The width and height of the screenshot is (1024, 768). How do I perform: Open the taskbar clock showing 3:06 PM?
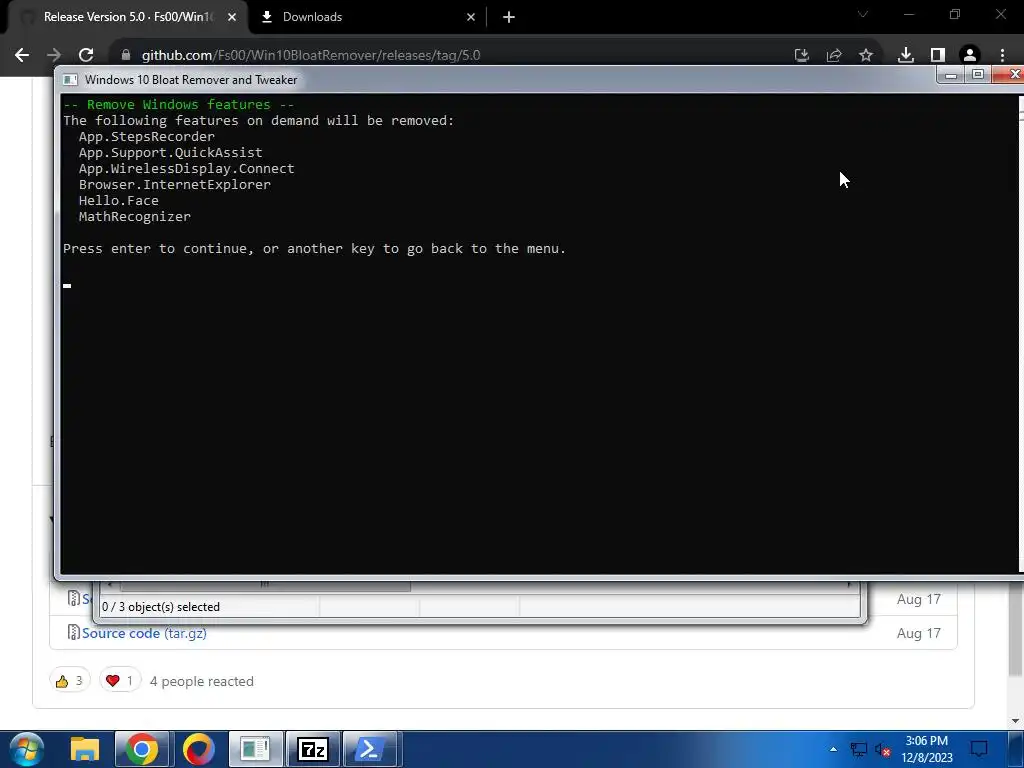pos(927,749)
